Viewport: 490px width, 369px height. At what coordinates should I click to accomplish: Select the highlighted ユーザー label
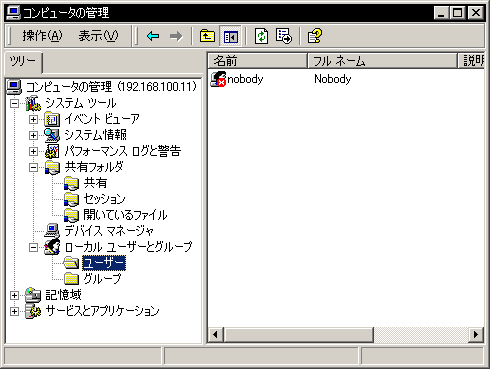[104, 263]
